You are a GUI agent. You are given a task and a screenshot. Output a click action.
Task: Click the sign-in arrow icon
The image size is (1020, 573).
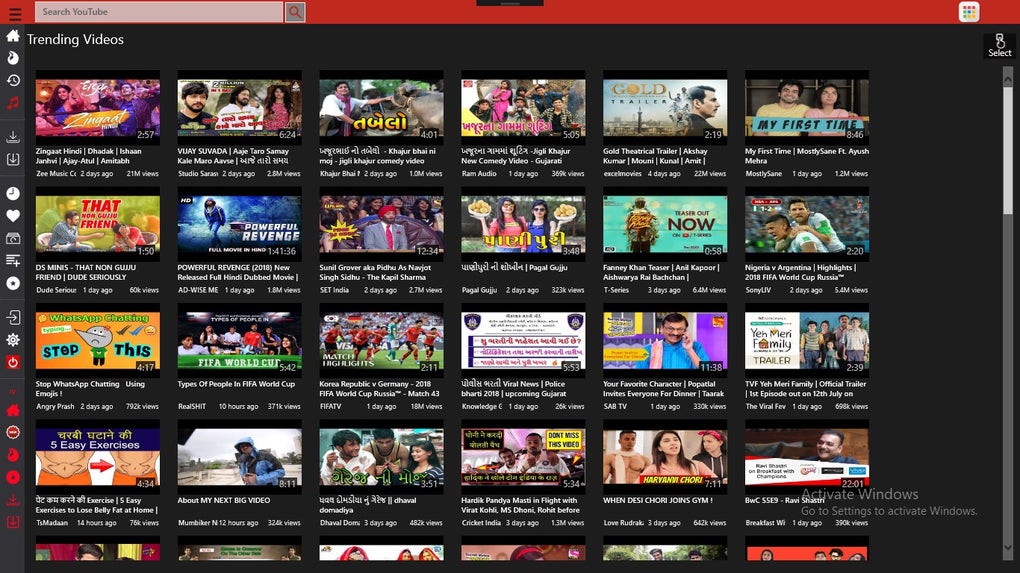click(13, 317)
